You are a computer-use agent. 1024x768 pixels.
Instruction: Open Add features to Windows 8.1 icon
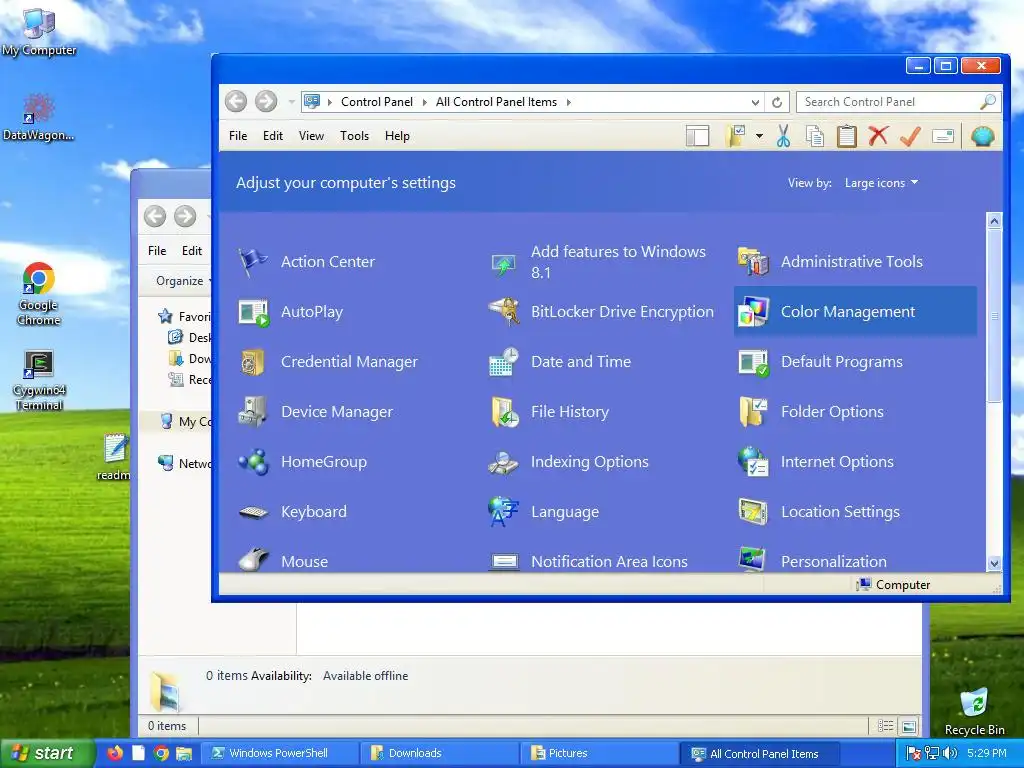(x=503, y=262)
